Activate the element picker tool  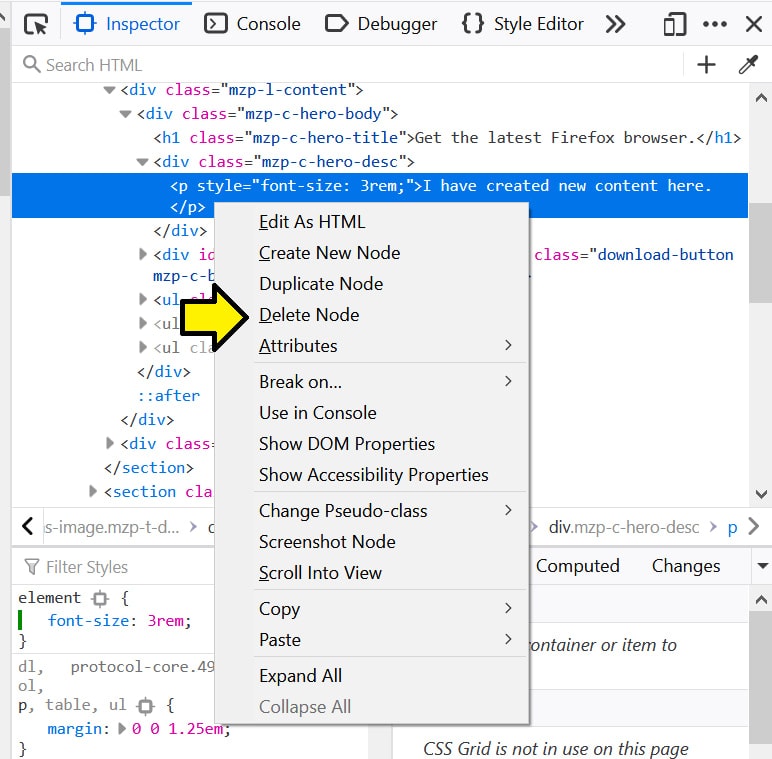[36, 24]
